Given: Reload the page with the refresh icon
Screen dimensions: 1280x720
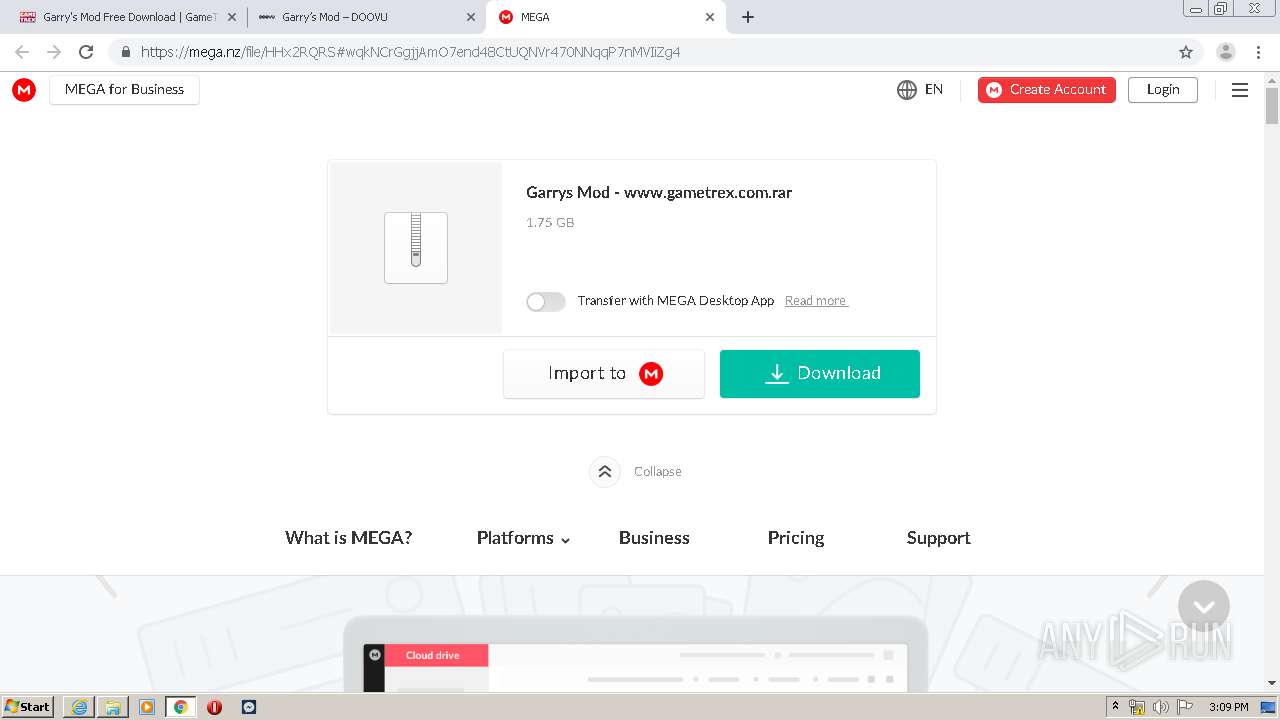Looking at the screenshot, I should (x=86, y=52).
